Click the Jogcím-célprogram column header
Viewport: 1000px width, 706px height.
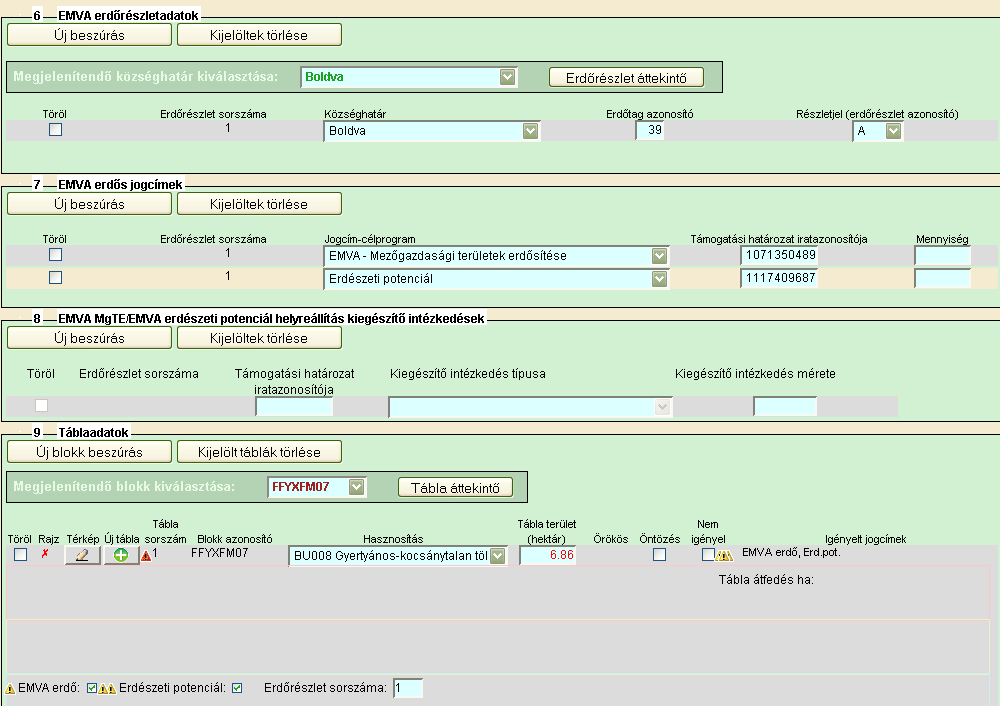(370, 239)
